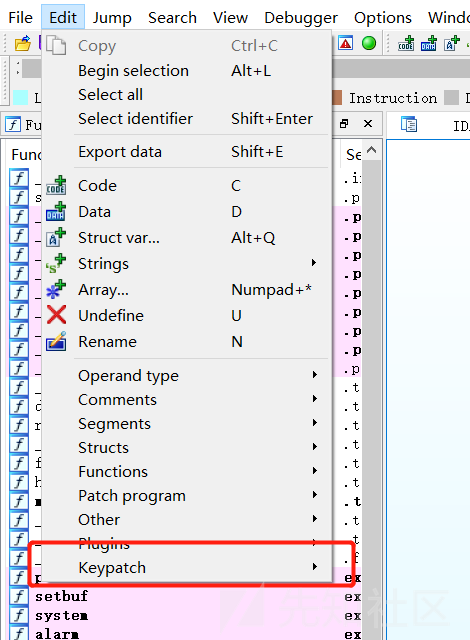Click the Rename pencil icon

[56, 341]
